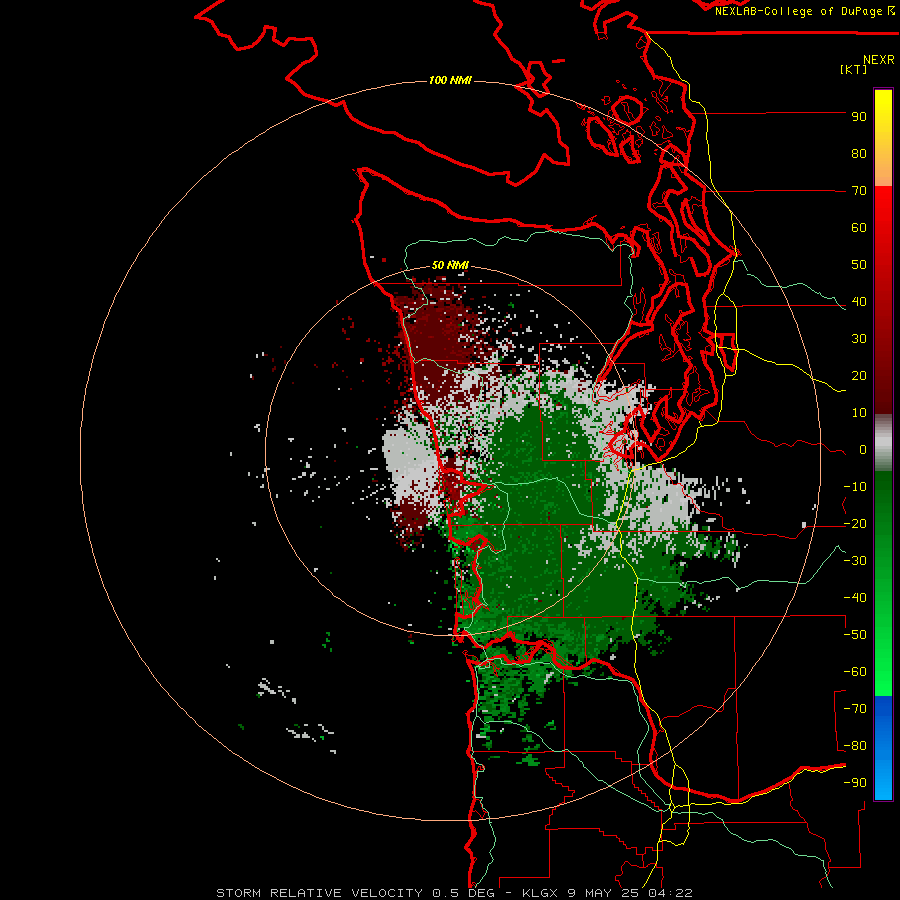The width and height of the screenshot is (900, 900).
Task: Click the -20 value on the velocity scale
Action: (x=855, y=524)
